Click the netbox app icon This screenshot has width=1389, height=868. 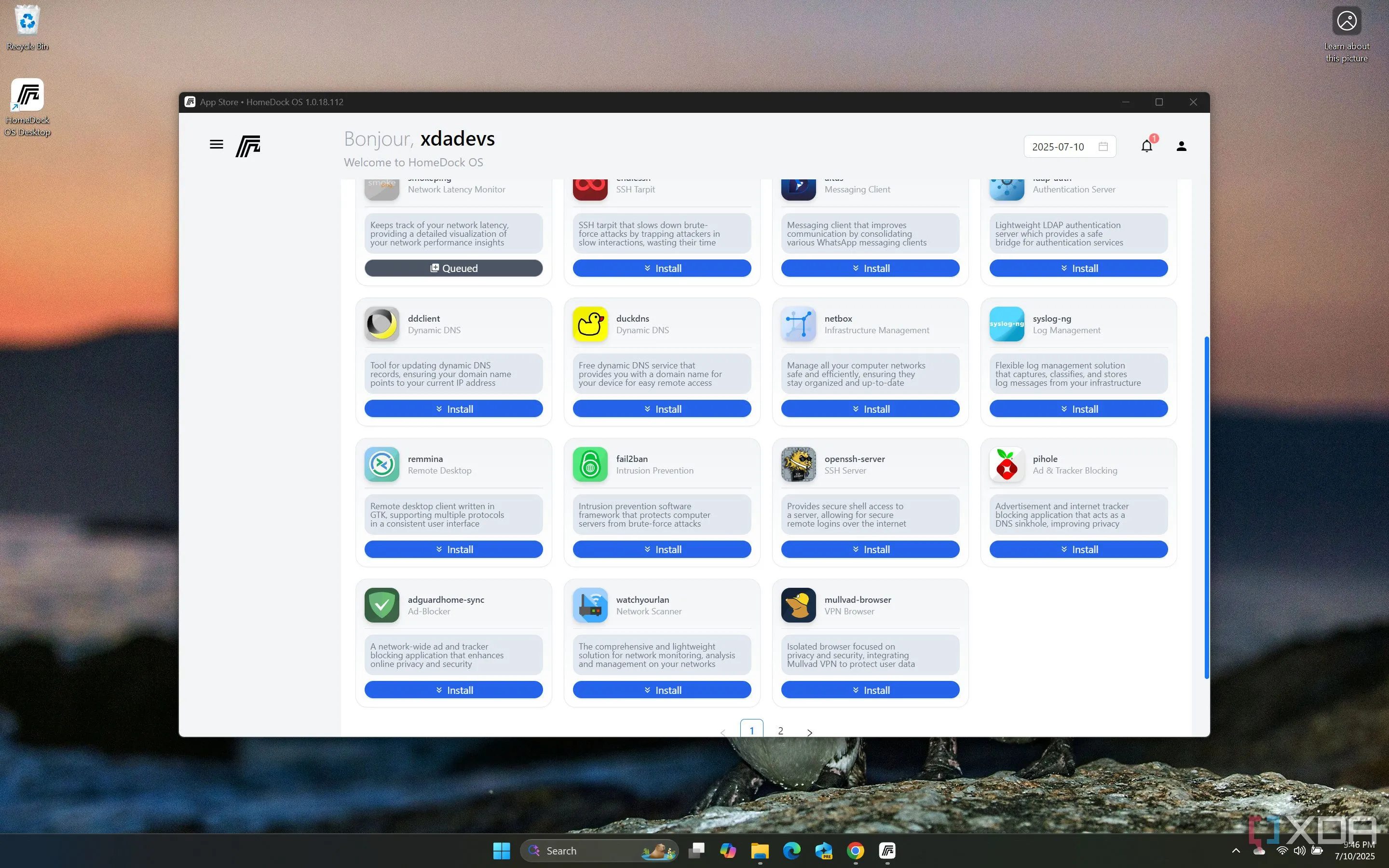coord(798,324)
